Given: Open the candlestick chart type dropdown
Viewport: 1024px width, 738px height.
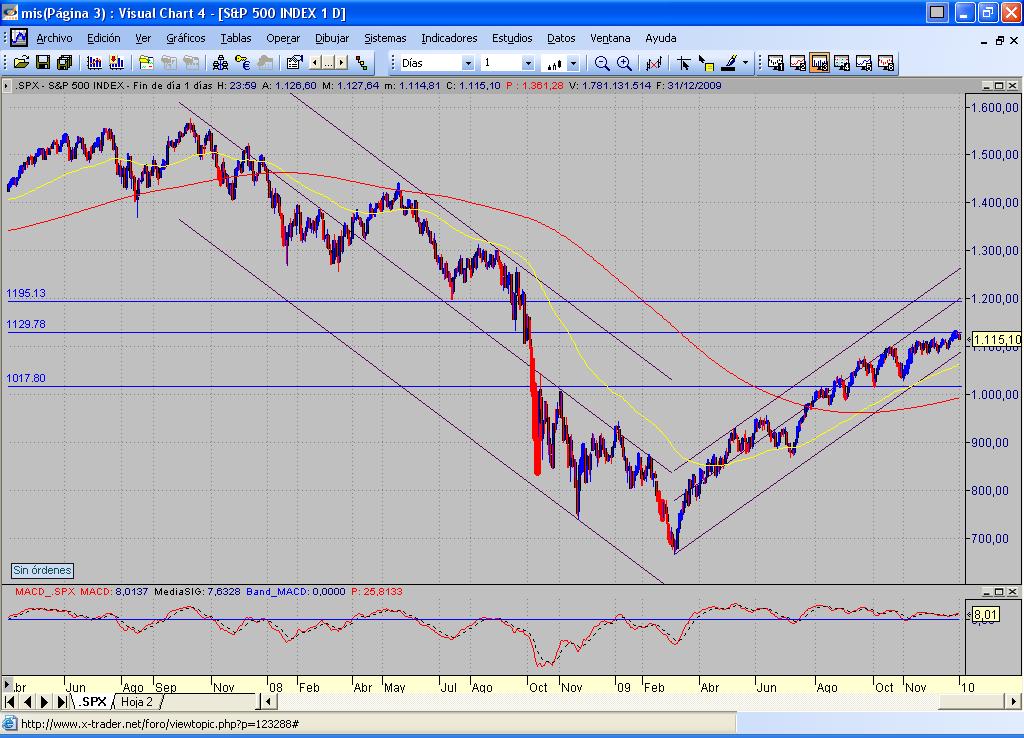Looking at the screenshot, I should (x=573, y=63).
